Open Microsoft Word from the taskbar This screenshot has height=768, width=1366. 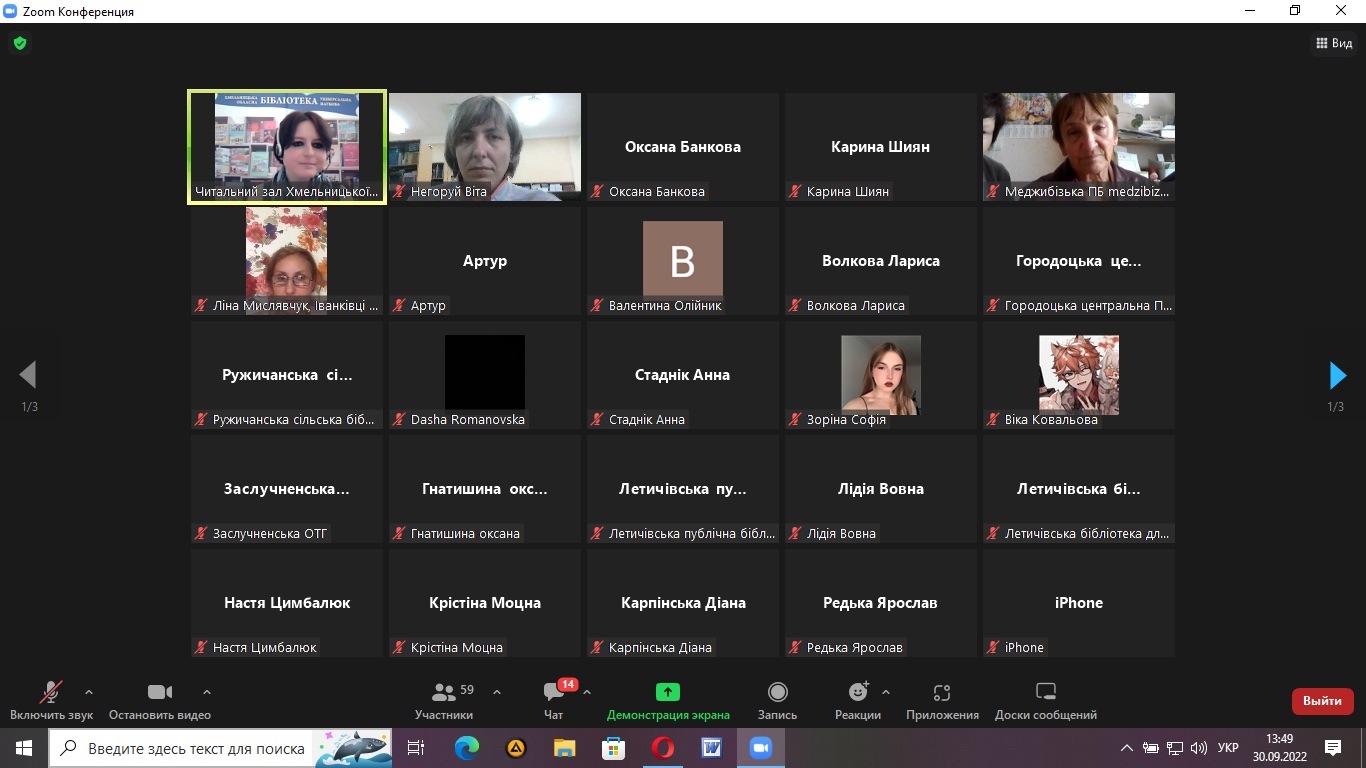711,748
